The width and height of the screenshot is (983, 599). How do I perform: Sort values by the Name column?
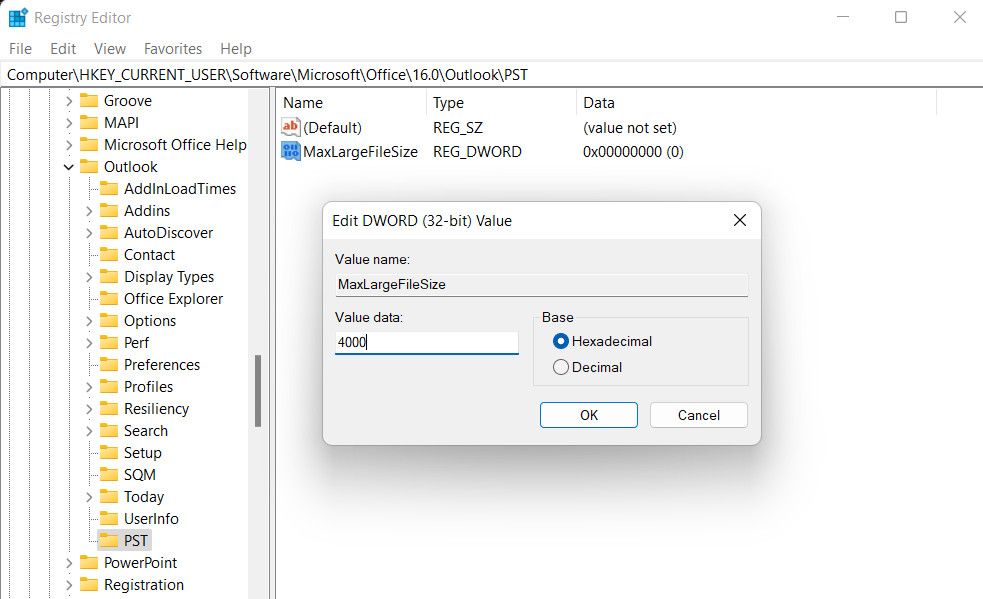[x=352, y=102]
